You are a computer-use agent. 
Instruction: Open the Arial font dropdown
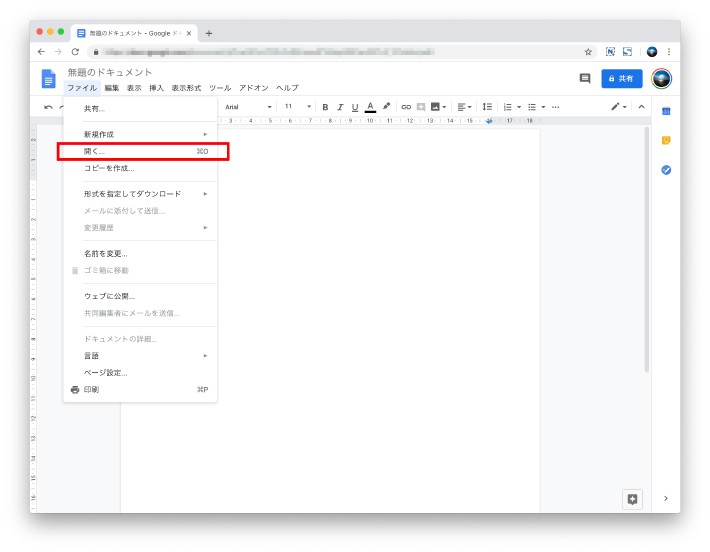[248, 107]
